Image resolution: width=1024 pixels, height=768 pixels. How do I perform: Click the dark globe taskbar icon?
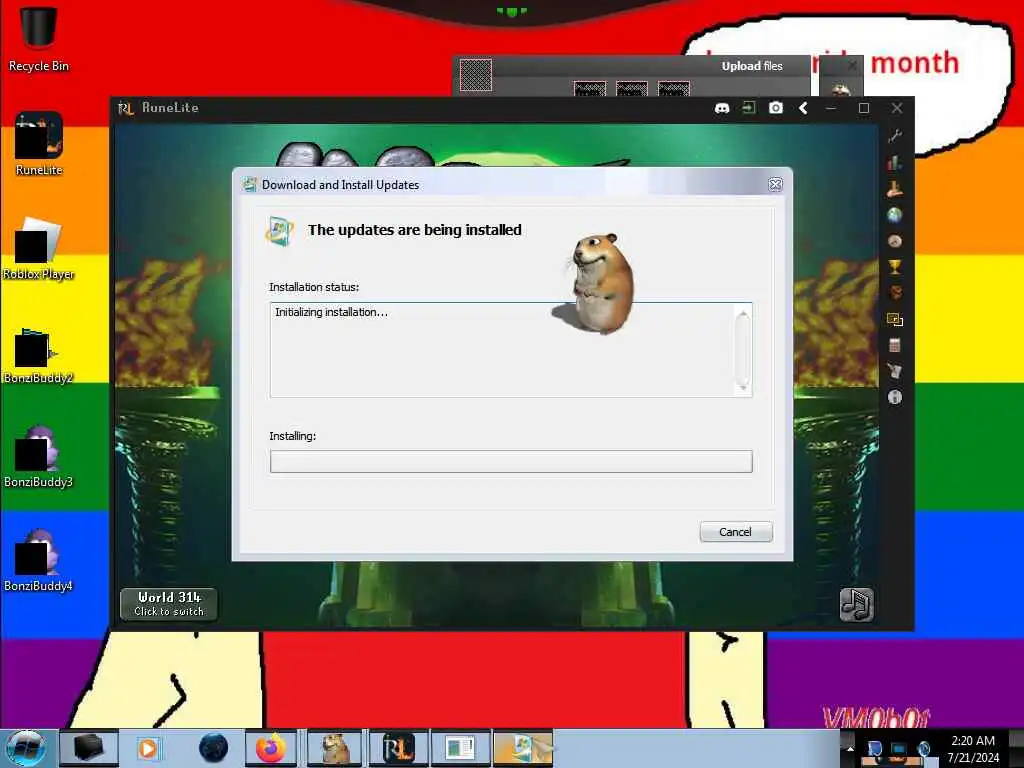coord(214,748)
